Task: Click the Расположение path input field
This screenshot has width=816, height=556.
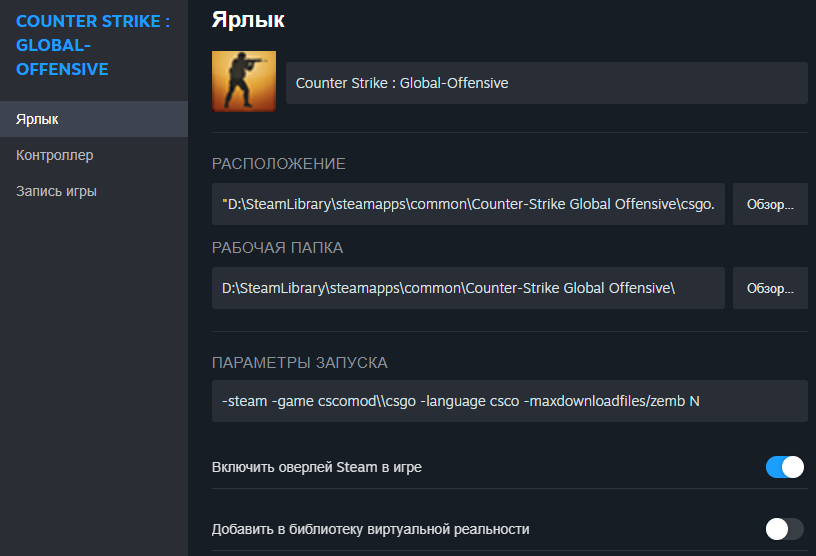Action: 468,204
